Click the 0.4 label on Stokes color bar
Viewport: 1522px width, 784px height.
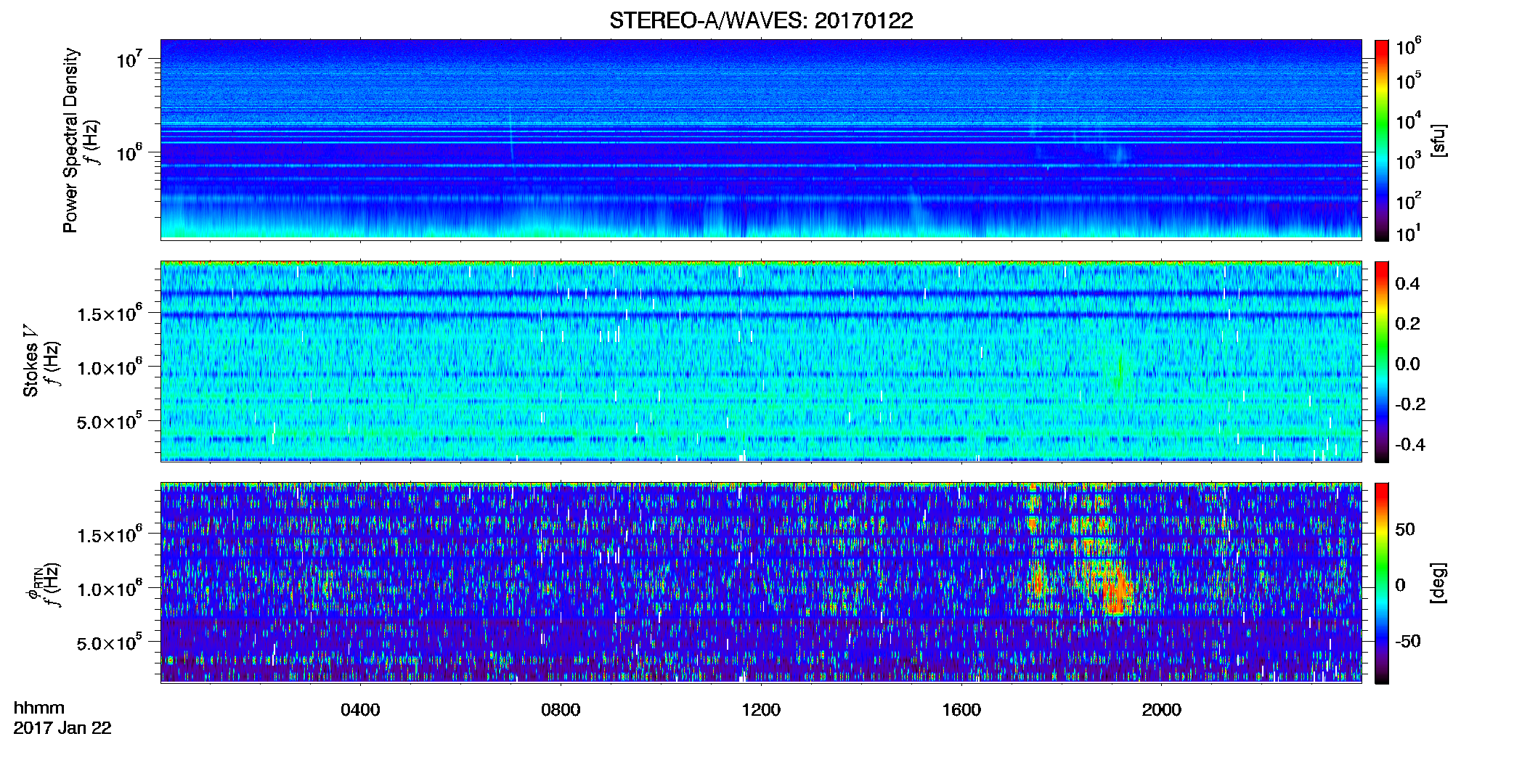pos(1407,284)
